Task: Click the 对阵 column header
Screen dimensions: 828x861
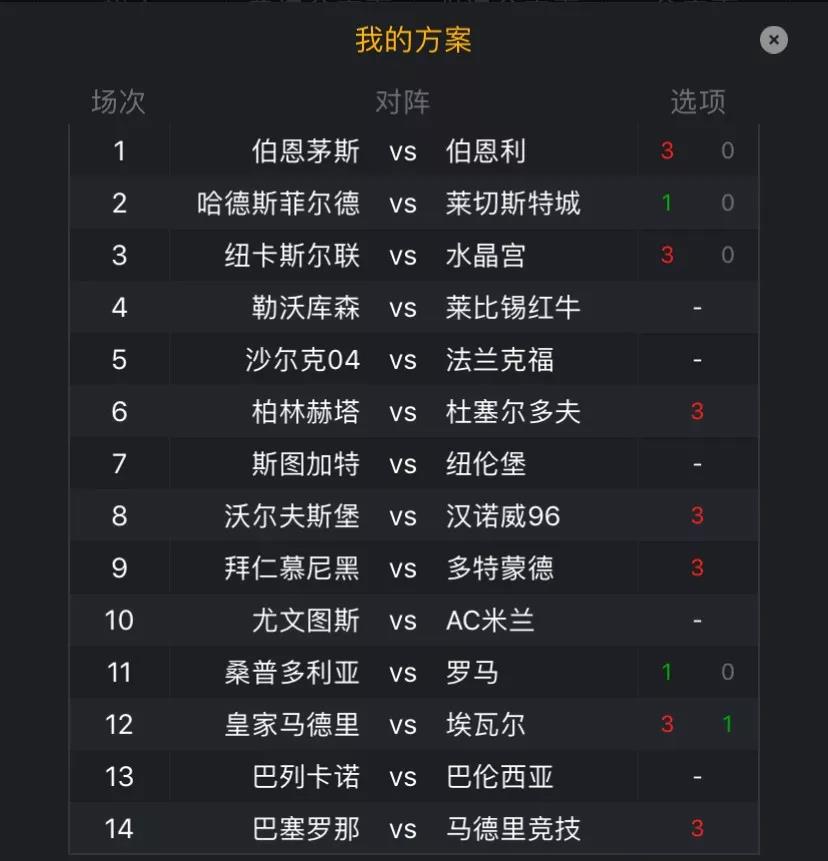Action: coord(402,102)
